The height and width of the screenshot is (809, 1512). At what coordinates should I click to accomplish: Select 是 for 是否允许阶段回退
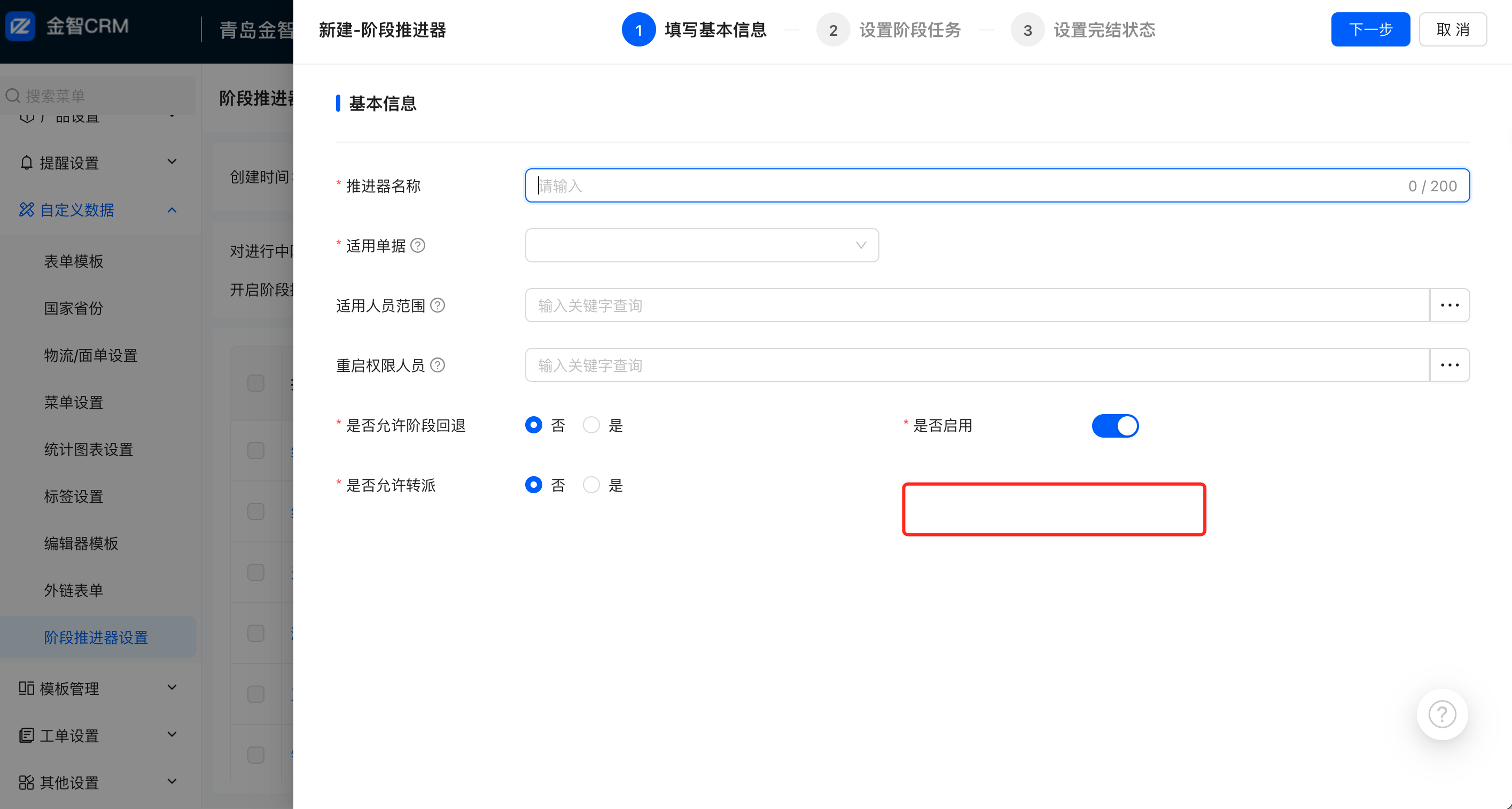coord(591,425)
